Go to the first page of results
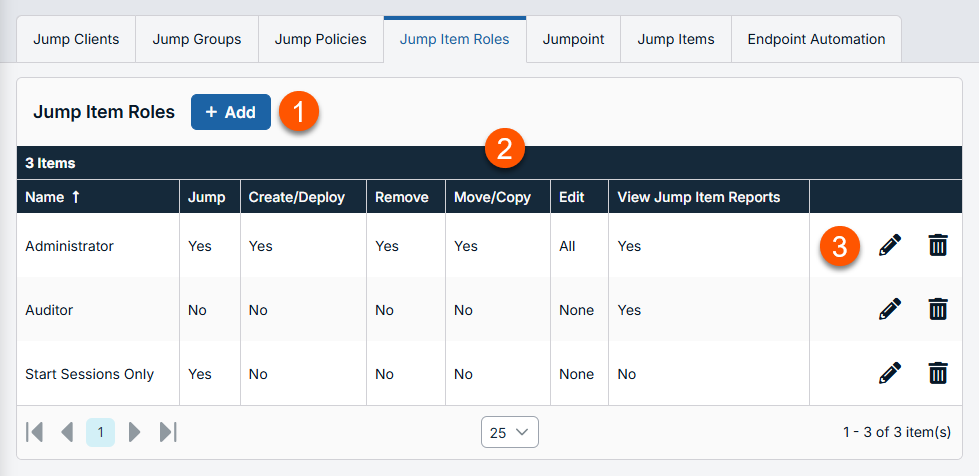This screenshot has height=476, width=979. (x=35, y=432)
